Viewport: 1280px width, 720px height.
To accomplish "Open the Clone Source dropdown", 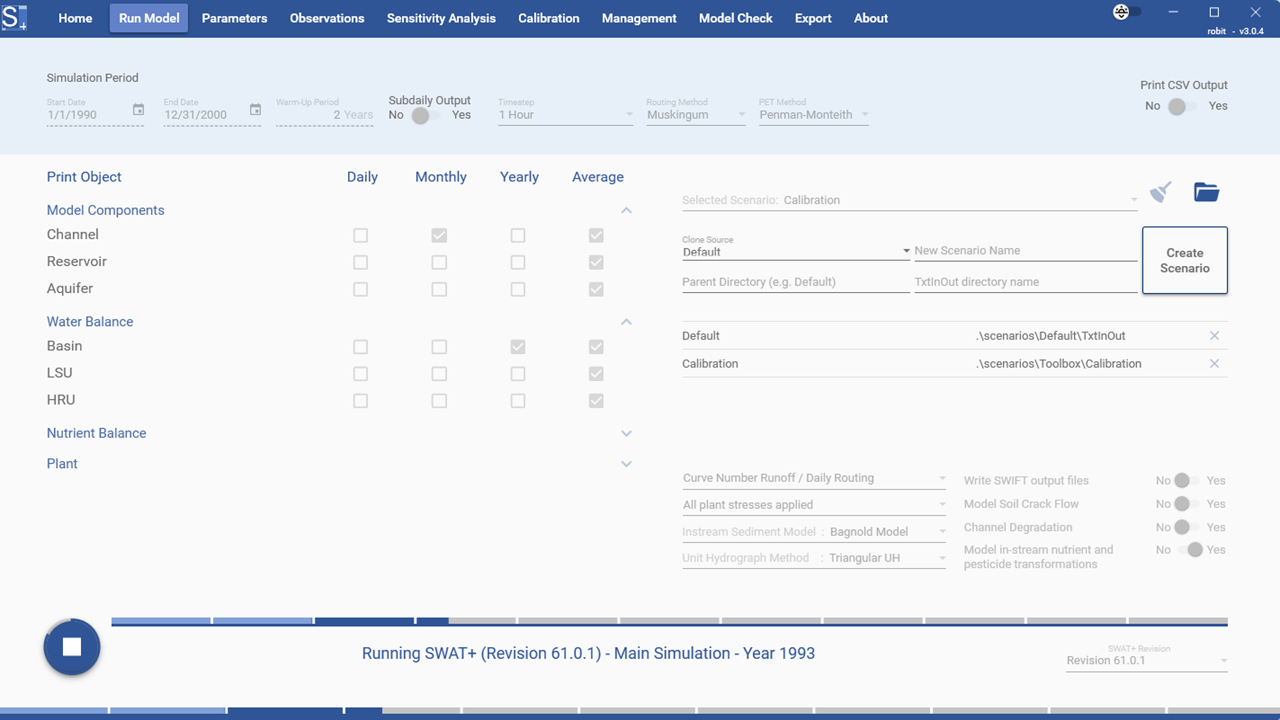I will pyautogui.click(x=795, y=252).
